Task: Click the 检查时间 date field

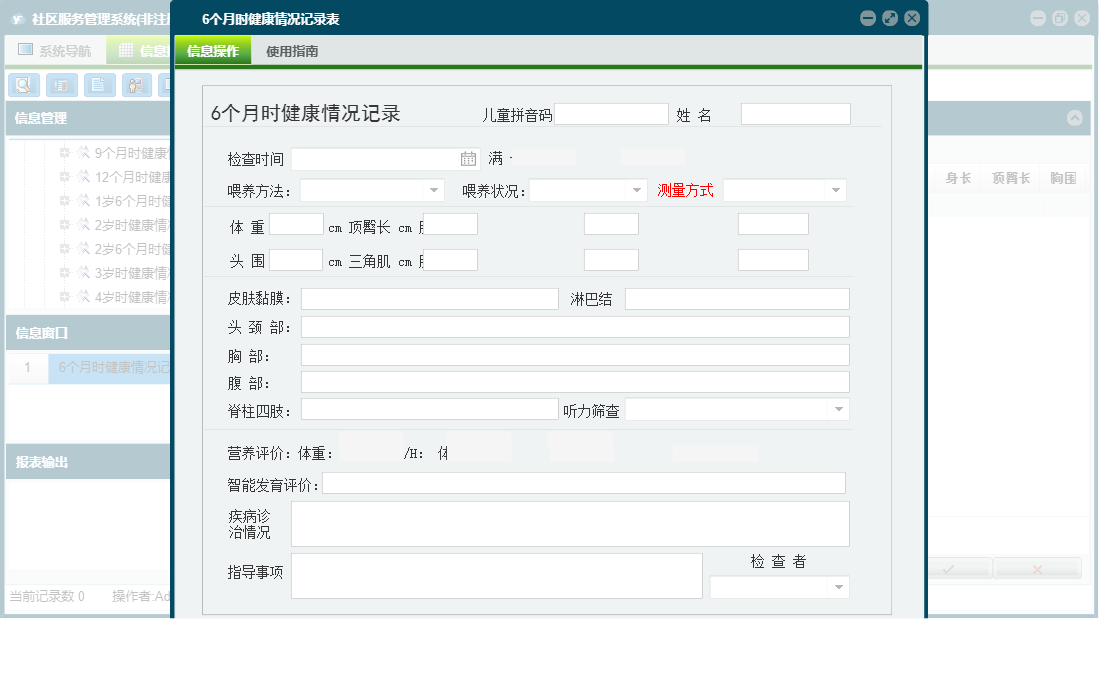Action: (385, 159)
